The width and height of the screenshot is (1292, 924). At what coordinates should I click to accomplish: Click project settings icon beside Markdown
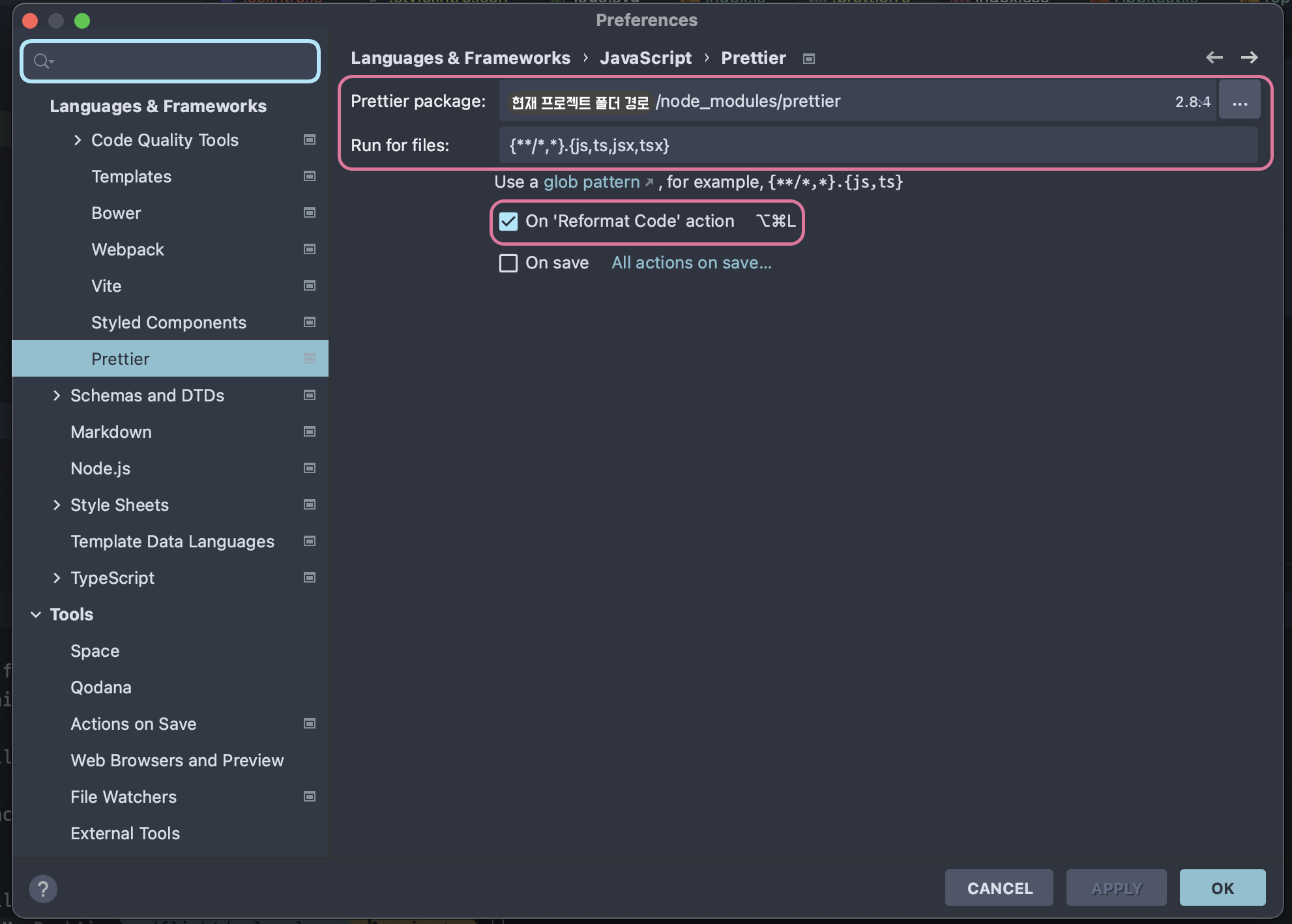(310, 432)
